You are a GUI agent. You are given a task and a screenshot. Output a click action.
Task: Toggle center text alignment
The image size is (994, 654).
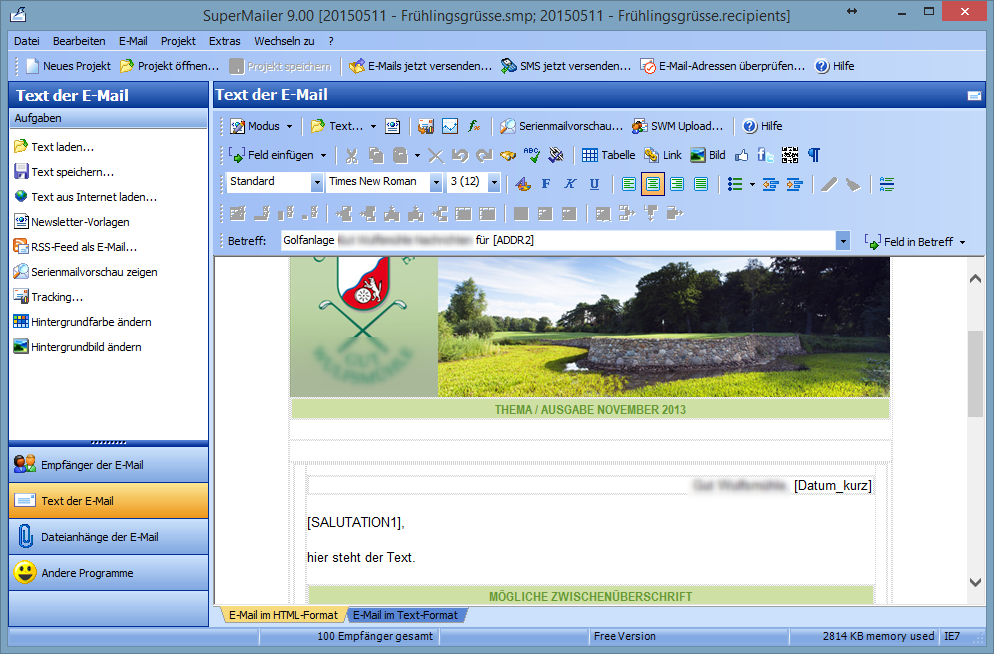[x=653, y=184]
